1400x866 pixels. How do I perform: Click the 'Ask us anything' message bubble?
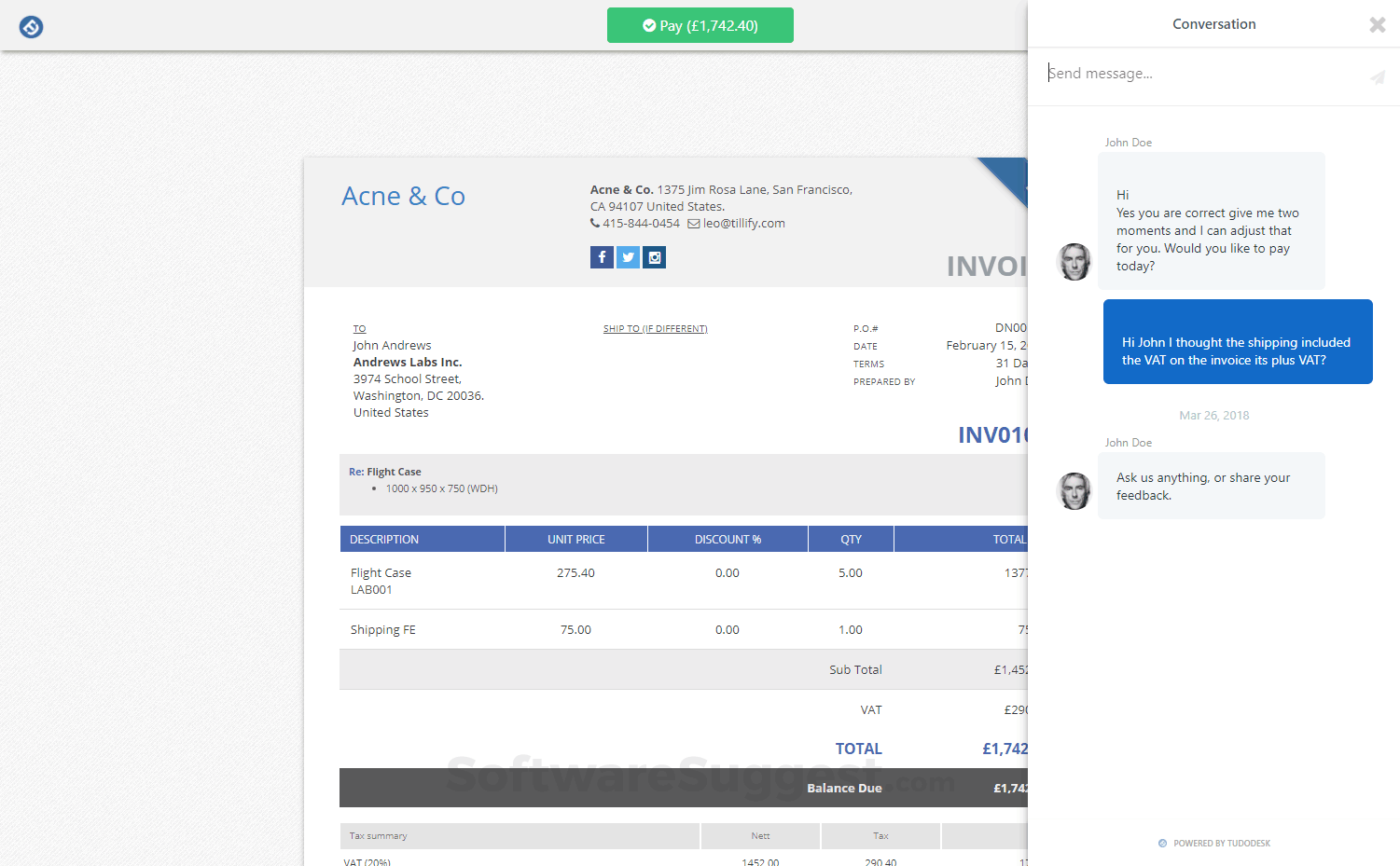(x=1212, y=486)
